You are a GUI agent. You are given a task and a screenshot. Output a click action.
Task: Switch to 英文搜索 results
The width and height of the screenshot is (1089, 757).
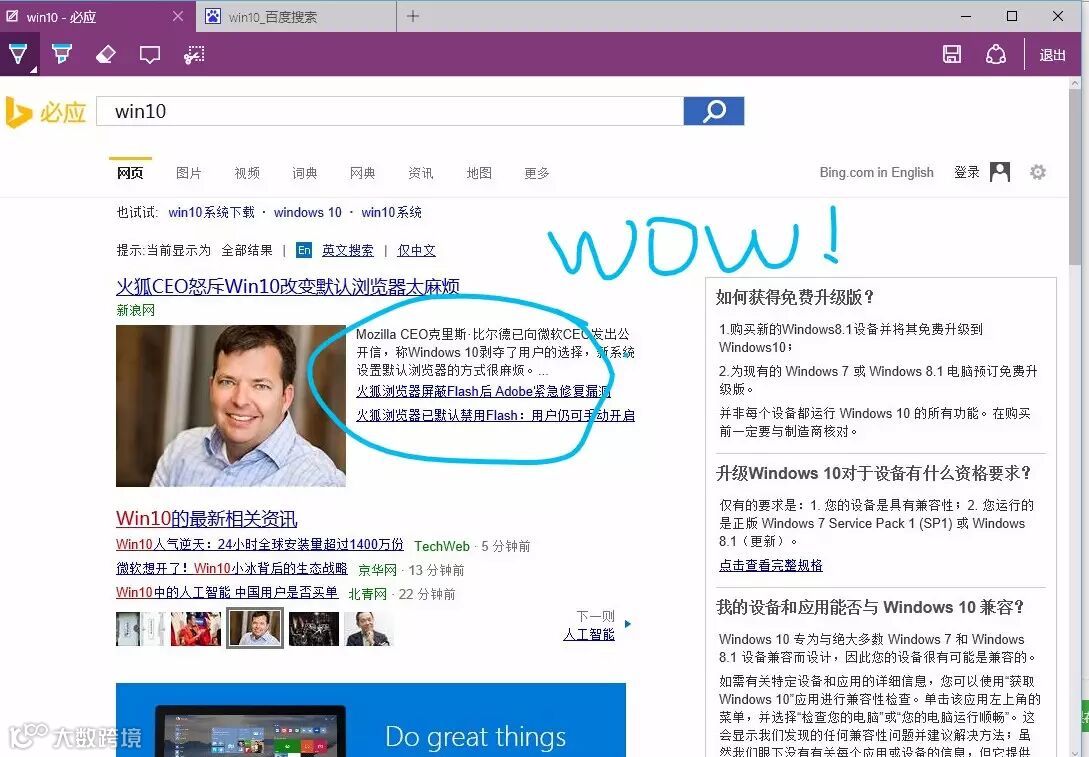point(347,250)
